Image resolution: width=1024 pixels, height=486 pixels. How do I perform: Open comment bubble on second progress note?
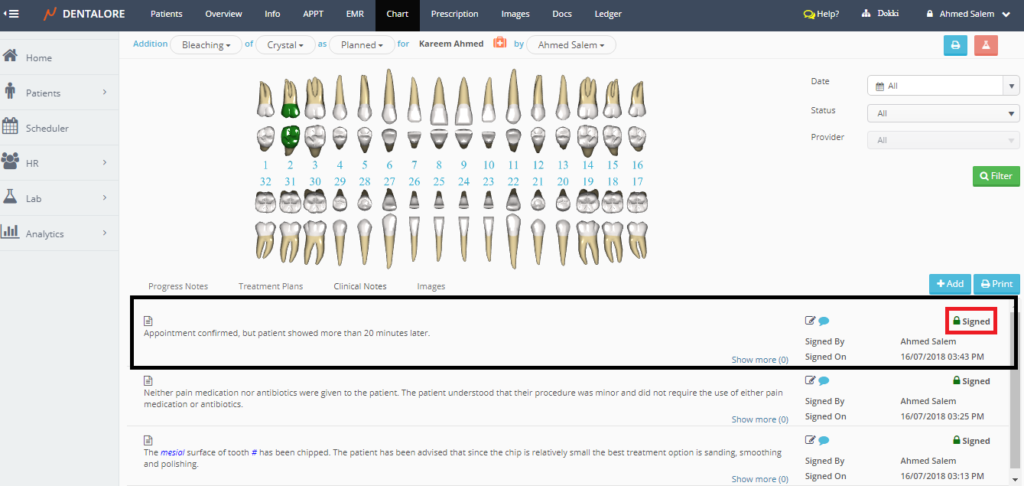coord(825,381)
